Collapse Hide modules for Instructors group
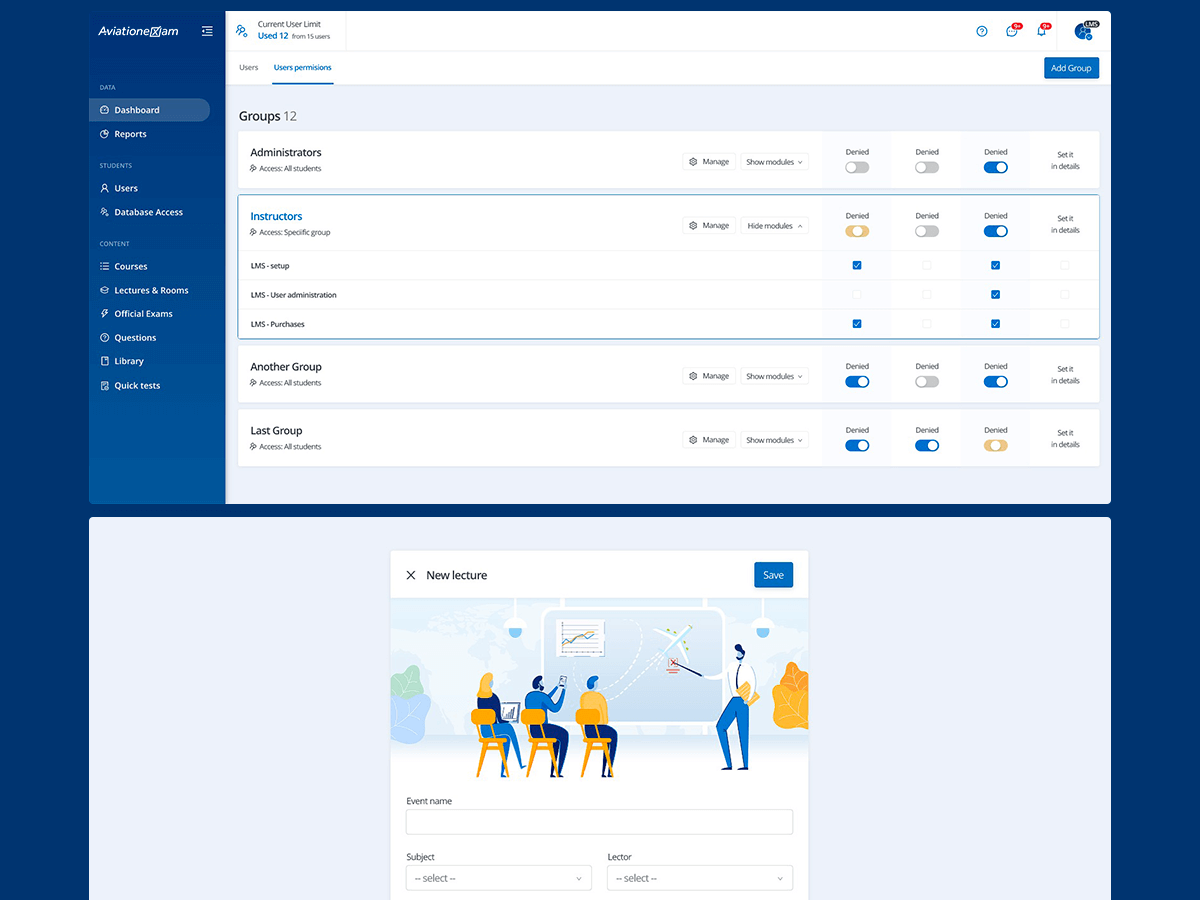Screen dimensions: 1200x900 [x=774, y=226]
